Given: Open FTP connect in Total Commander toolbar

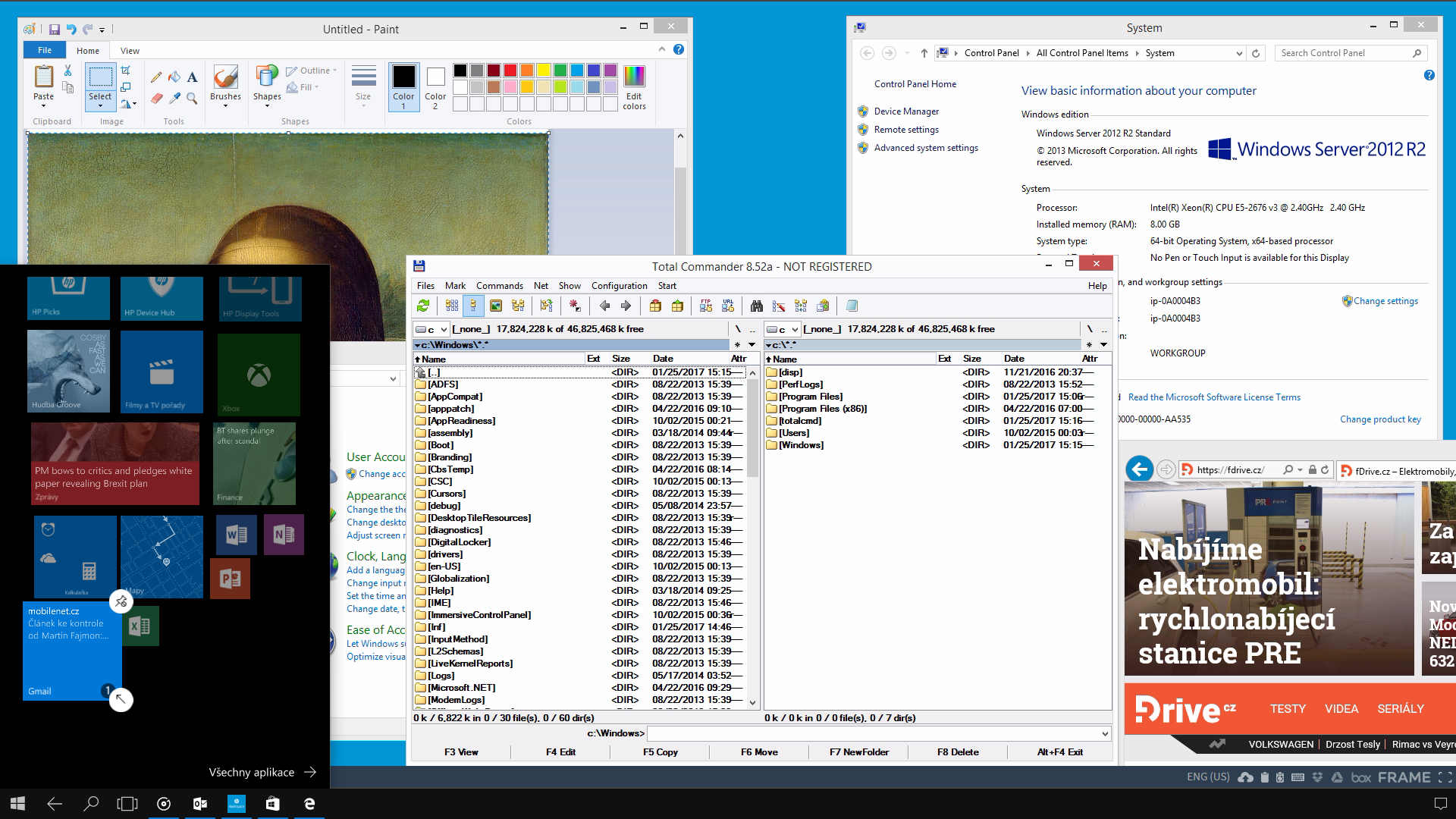Looking at the screenshot, I should (706, 306).
